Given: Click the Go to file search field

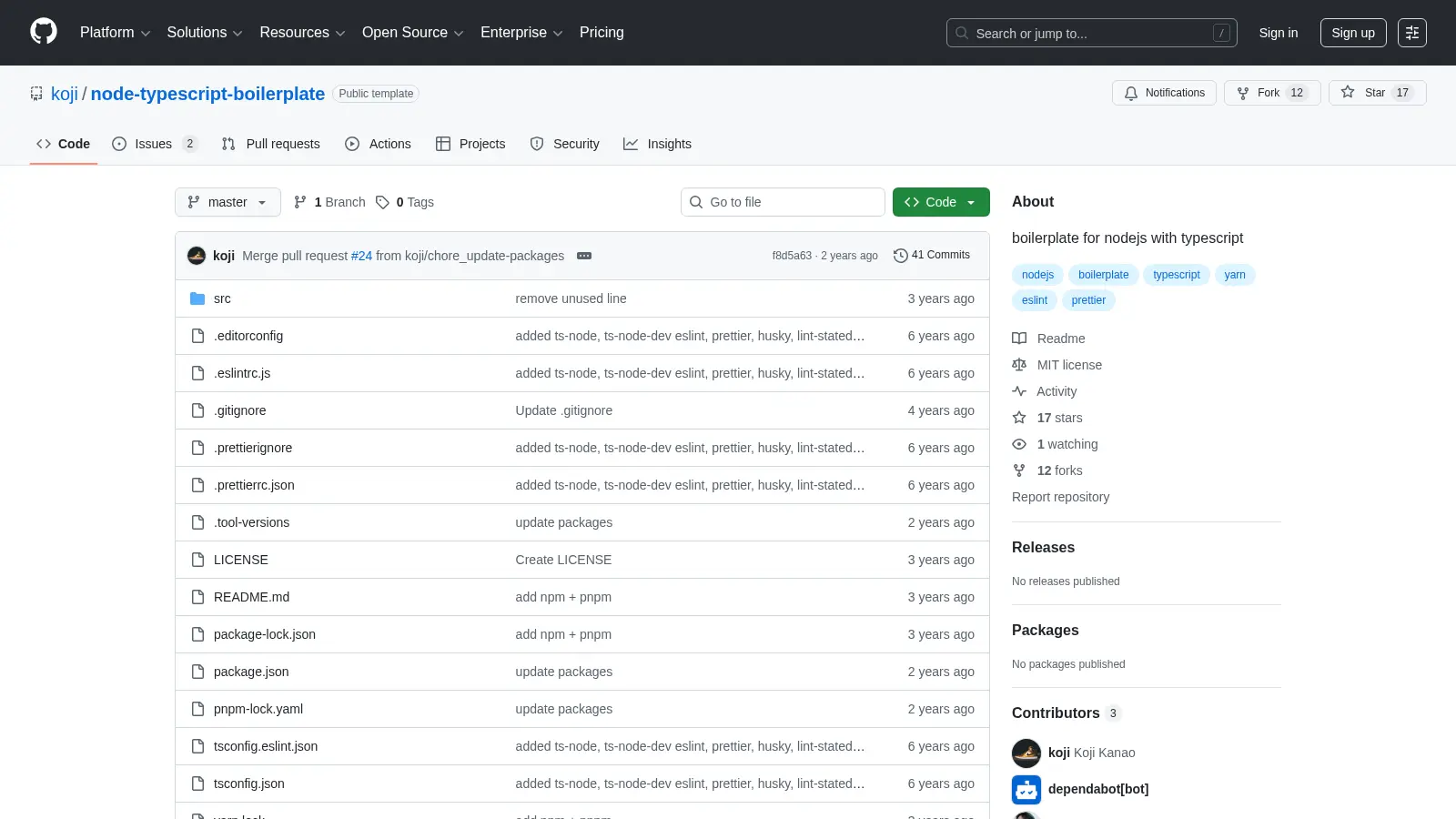Looking at the screenshot, I should tap(783, 202).
